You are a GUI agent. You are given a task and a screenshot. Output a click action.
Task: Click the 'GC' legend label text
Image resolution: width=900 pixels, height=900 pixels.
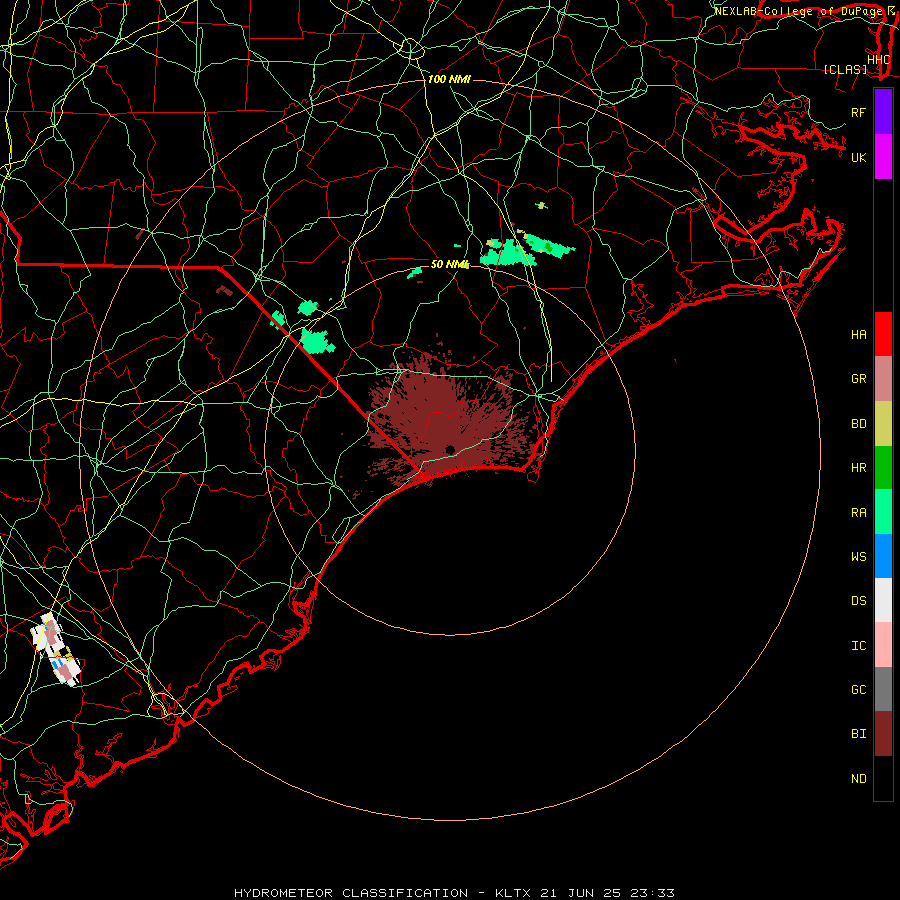[859, 690]
